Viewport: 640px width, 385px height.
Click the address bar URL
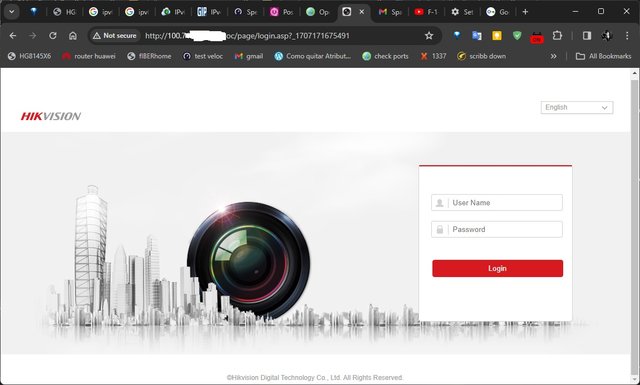click(x=247, y=36)
